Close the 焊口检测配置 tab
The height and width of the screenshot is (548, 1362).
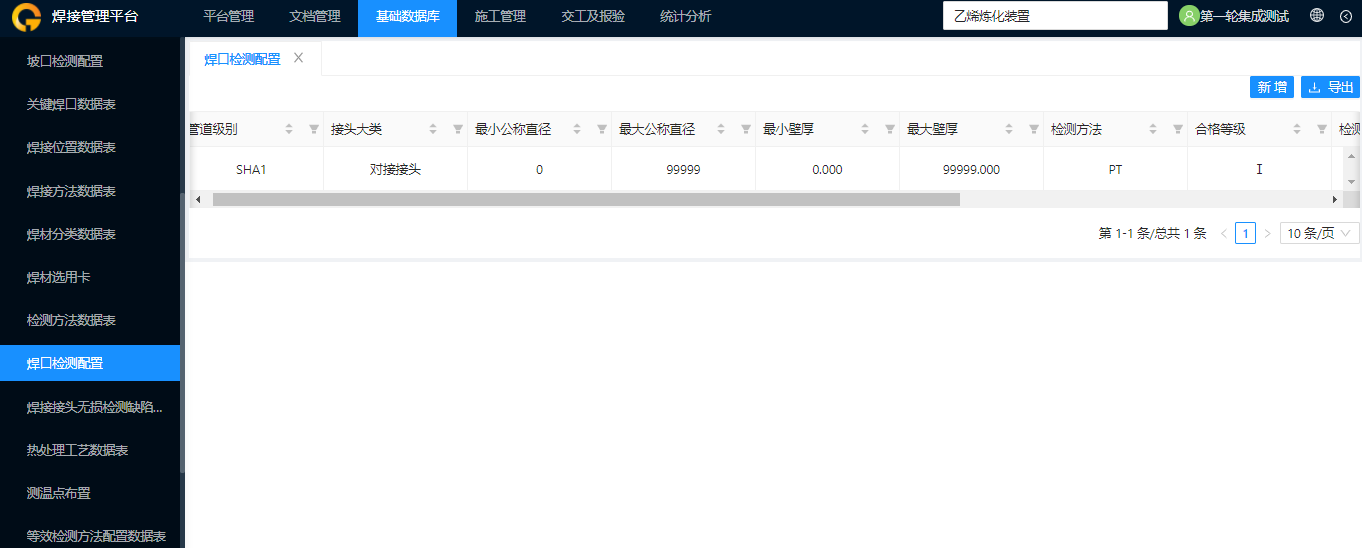(x=298, y=58)
